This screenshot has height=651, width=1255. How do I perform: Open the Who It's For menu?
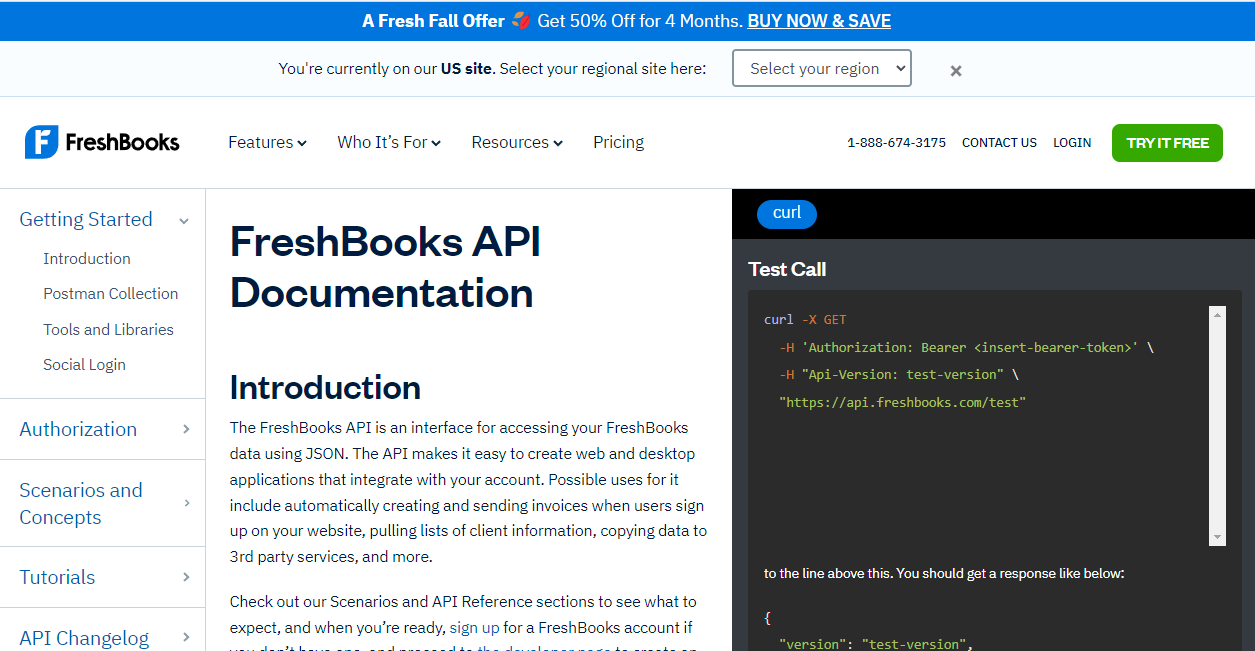pos(389,142)
